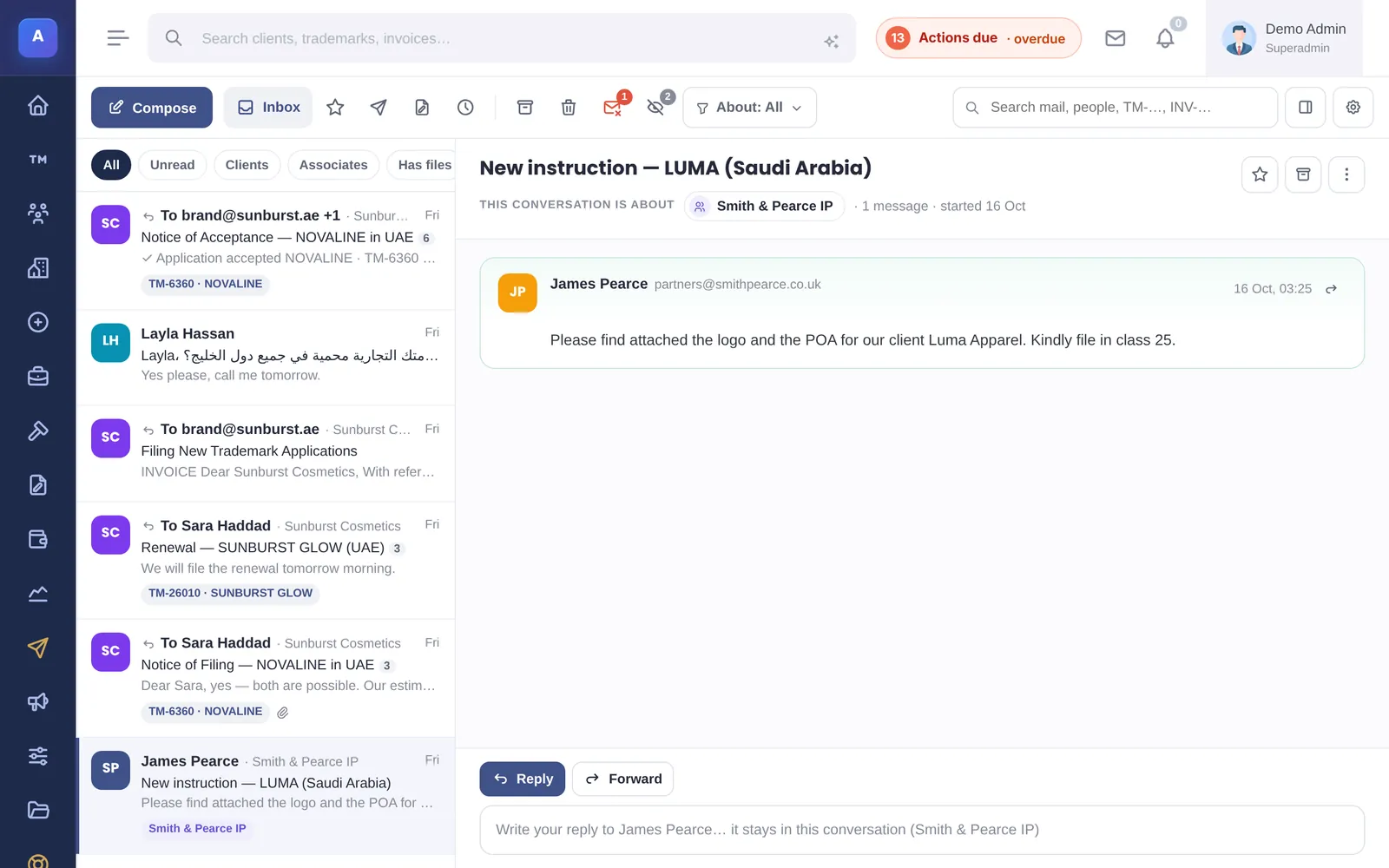Open failed mail icon with red badge 1
Screen dimensions: 1389x868
pos(613,107)
